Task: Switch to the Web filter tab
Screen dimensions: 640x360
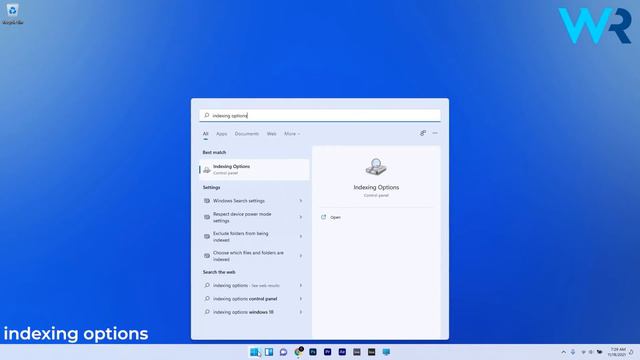Action: (271, 134)
